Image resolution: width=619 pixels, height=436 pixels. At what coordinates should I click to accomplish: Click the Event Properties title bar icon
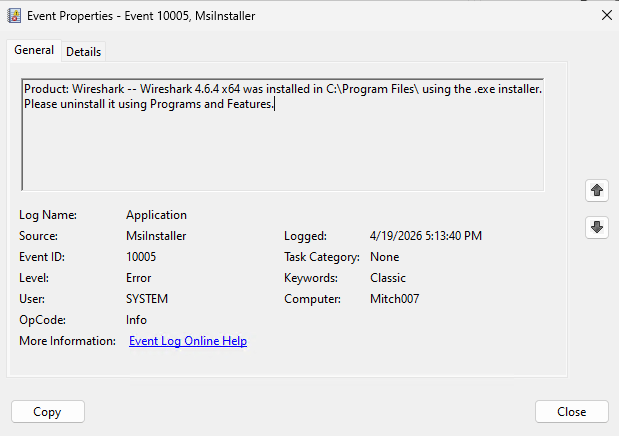point(15,14)
